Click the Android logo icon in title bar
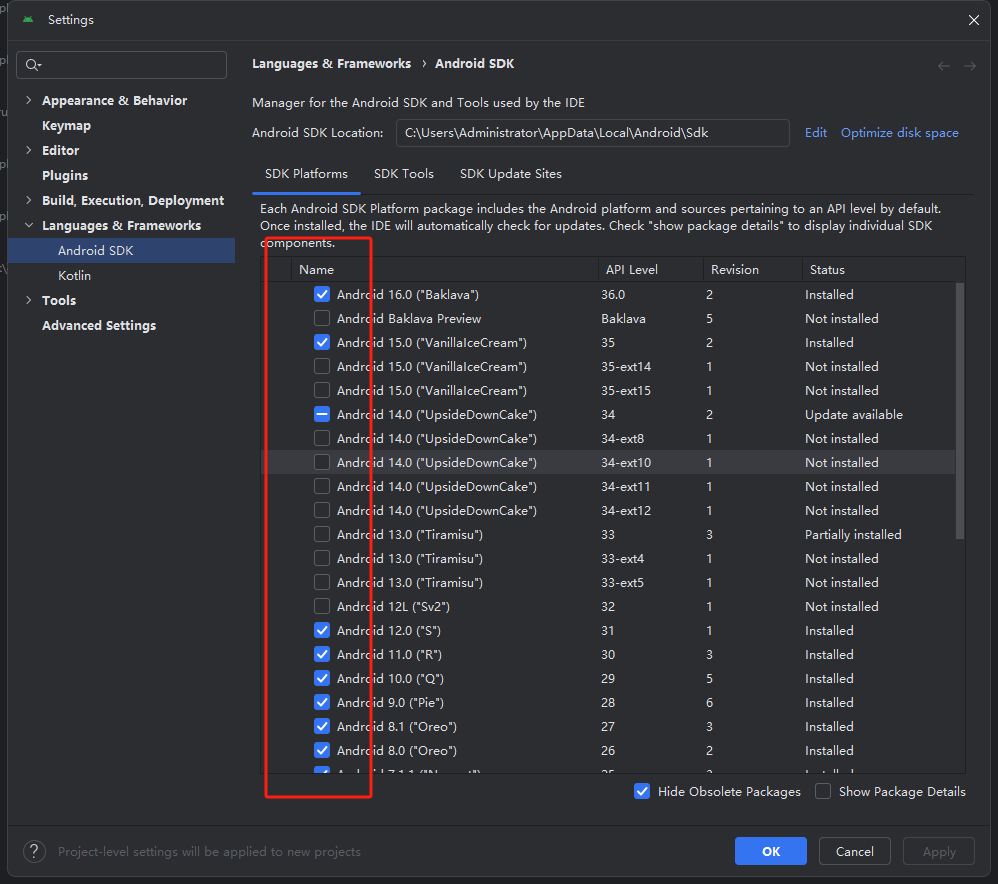This screenshot has width=998, height=884. 28,20
